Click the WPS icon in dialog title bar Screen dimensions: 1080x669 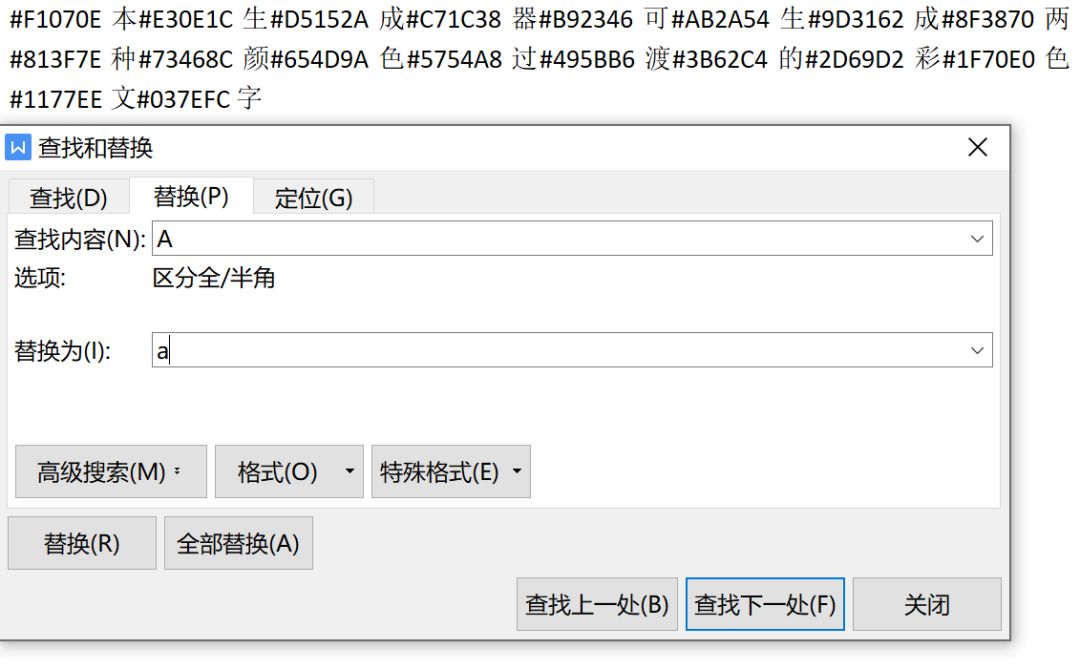click(19, 148)
